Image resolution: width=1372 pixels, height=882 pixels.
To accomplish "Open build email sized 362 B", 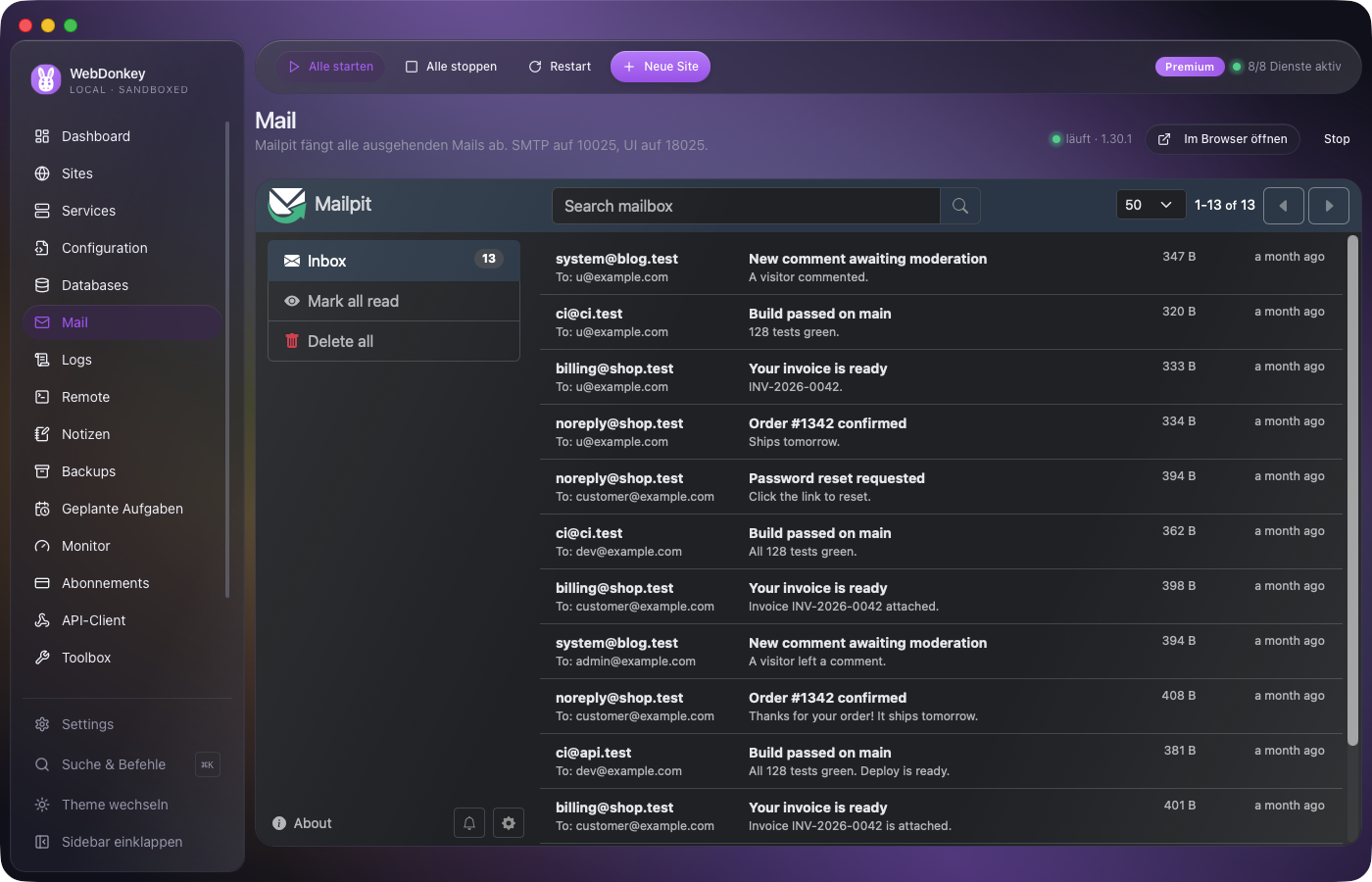I will click(943, 542).
